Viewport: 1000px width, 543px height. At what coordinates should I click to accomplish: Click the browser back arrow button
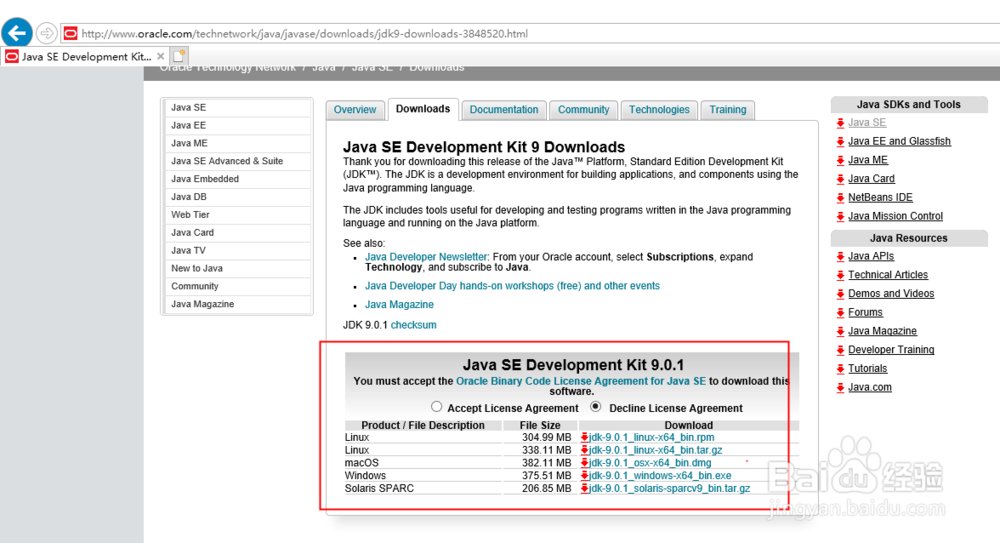pos(17,33)
